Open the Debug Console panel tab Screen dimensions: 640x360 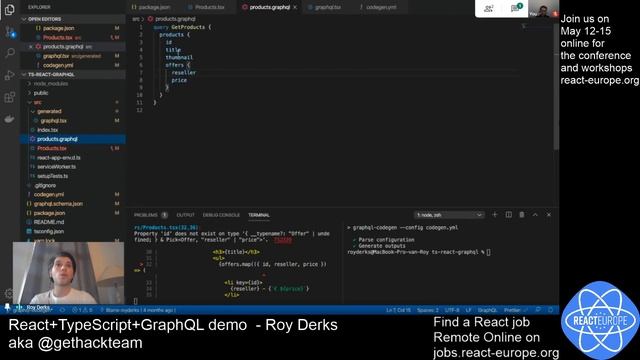(x=221, y=215)
